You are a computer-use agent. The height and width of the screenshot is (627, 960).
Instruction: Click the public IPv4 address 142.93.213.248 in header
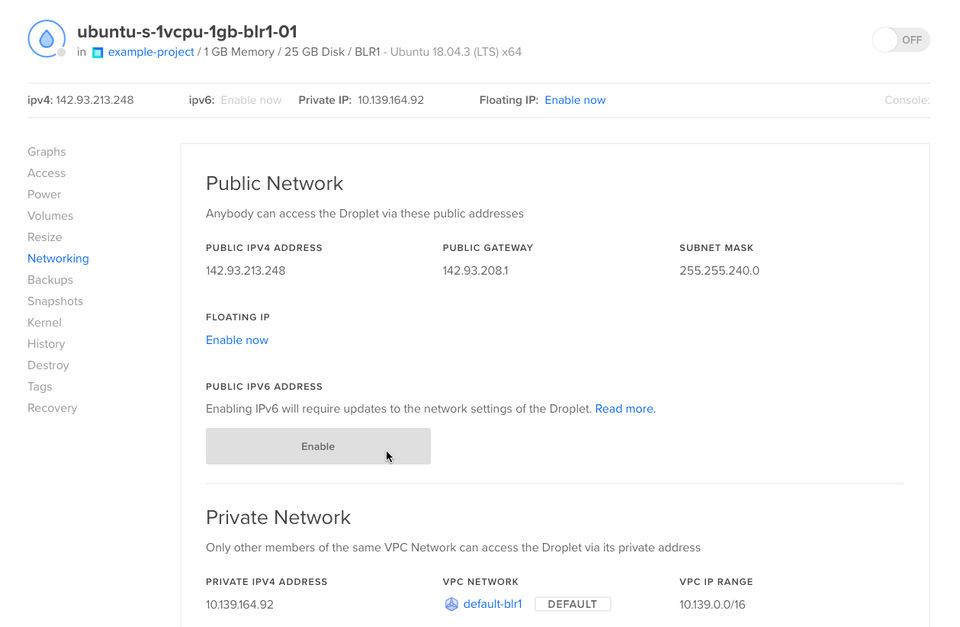pos(94,100)
